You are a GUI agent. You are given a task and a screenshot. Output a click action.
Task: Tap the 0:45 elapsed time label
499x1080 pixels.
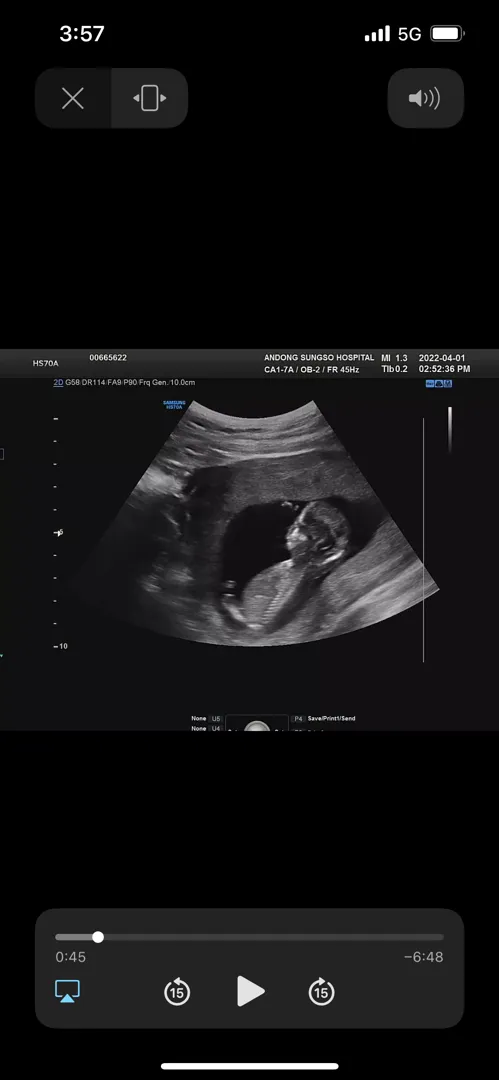(70, 957)
